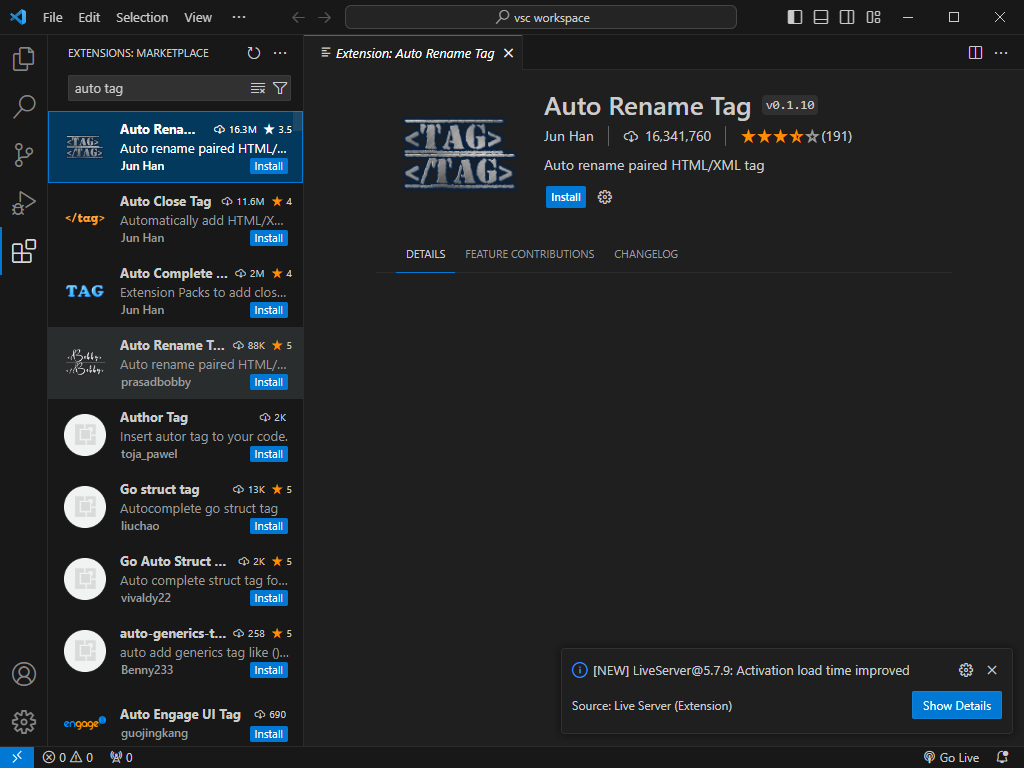Image resolution: width=1024 pixels, height=768 pixels.
Task: Open remote window indicator in status bar
Action: [17, 758]
